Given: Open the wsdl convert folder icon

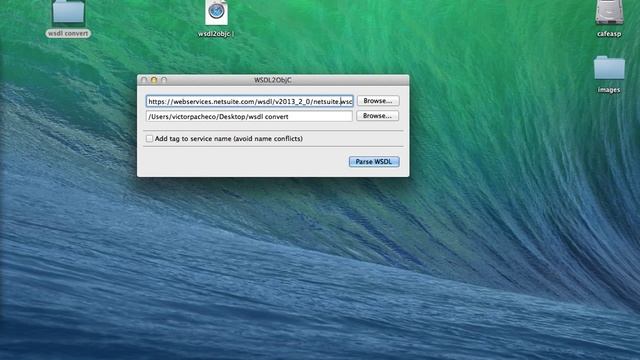Looking at the screenshot, I should pos(68,12).
